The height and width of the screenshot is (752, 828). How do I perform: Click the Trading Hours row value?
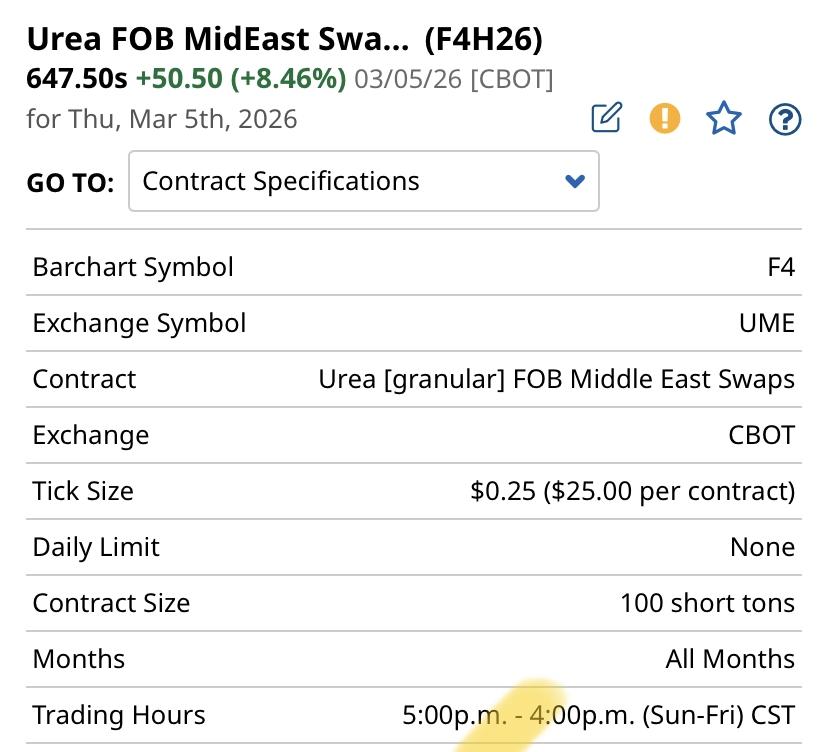point(598,715)
